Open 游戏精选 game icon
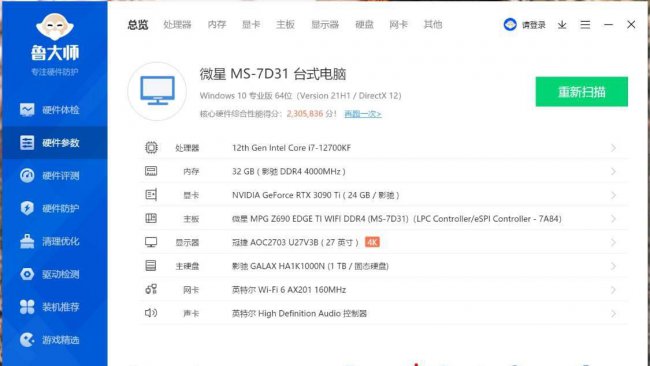Image resolution: width=650 pixels, height=366 pixels. [27, 340]
